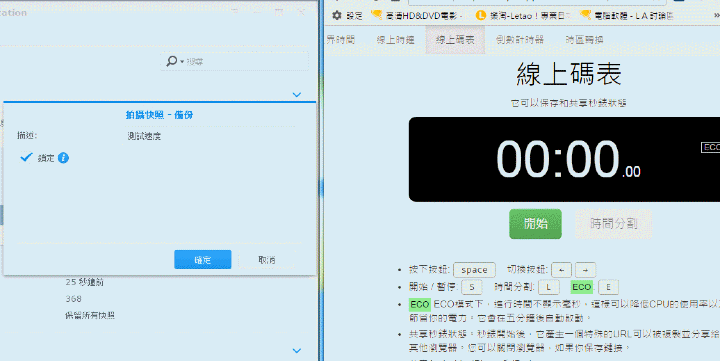Confirm the dialog with 確定 button
Image resolution: width=720 pixels, height=361 pixels.
click(202, 259)
